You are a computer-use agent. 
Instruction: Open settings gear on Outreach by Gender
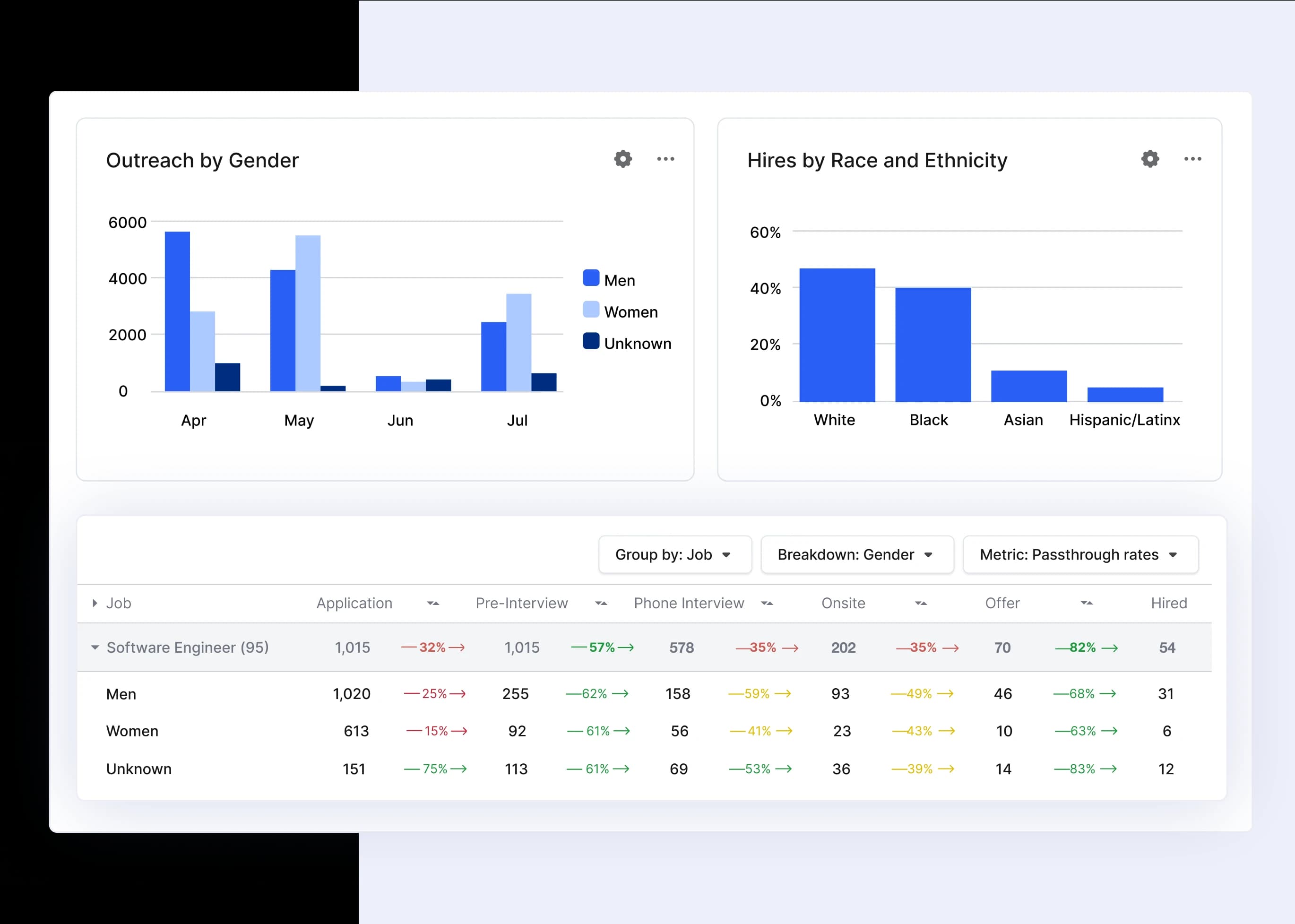pyautogui.click(x=623, y=159)
